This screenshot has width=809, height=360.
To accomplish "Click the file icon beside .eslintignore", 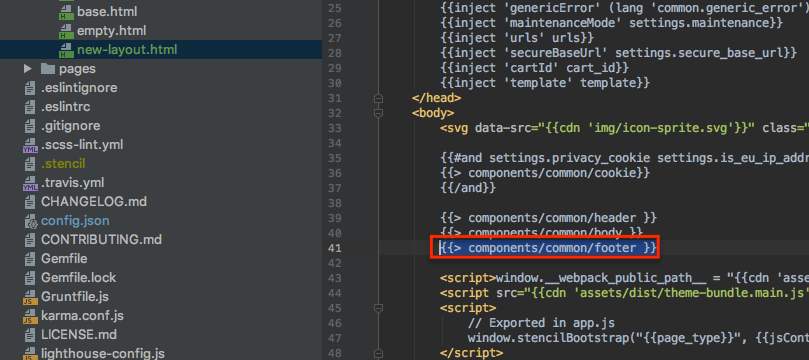I will (30, 88).
